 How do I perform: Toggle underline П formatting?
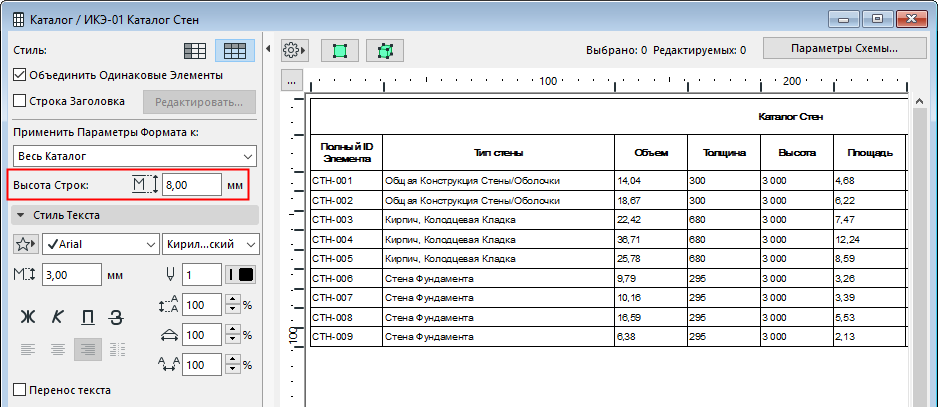[87, 317]
